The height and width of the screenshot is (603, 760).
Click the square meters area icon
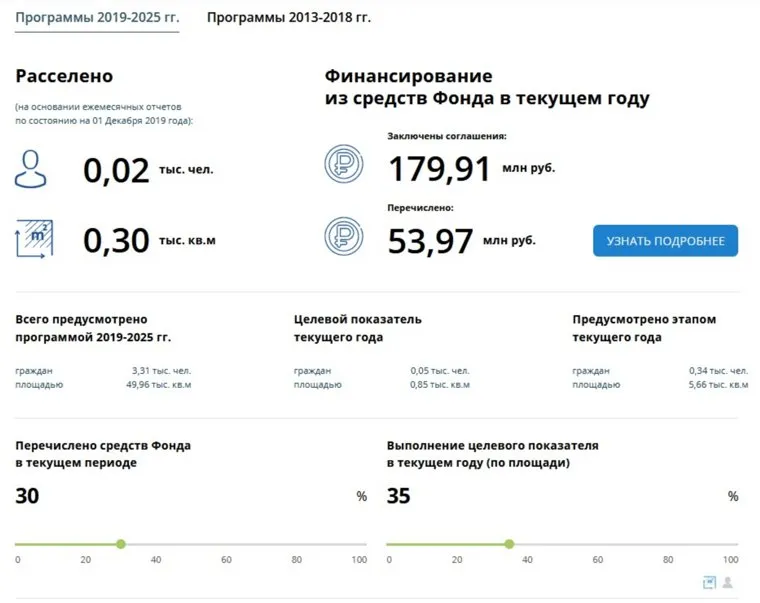(x=33, y=239)
